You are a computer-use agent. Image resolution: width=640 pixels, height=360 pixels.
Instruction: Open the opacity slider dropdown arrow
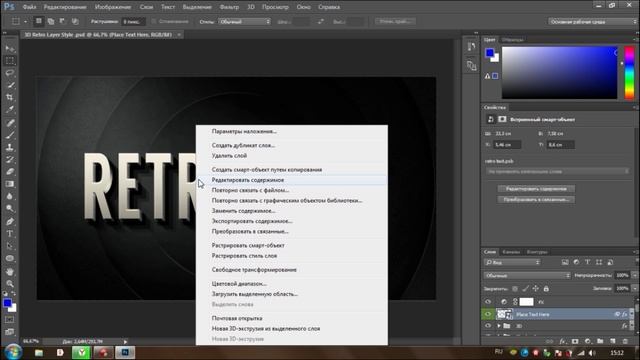pos(634,276)
